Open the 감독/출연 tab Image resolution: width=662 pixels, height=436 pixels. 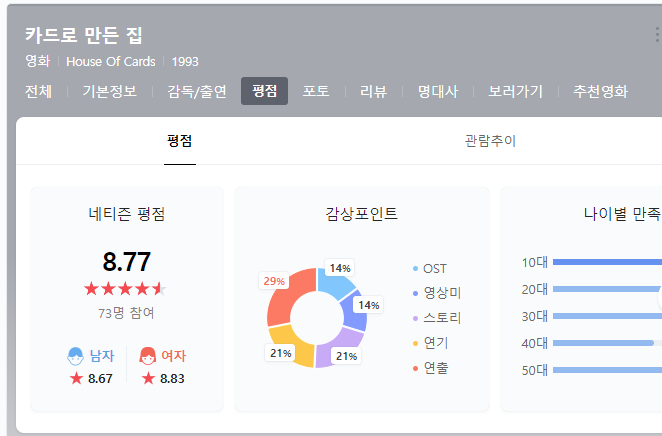[197, 91]
